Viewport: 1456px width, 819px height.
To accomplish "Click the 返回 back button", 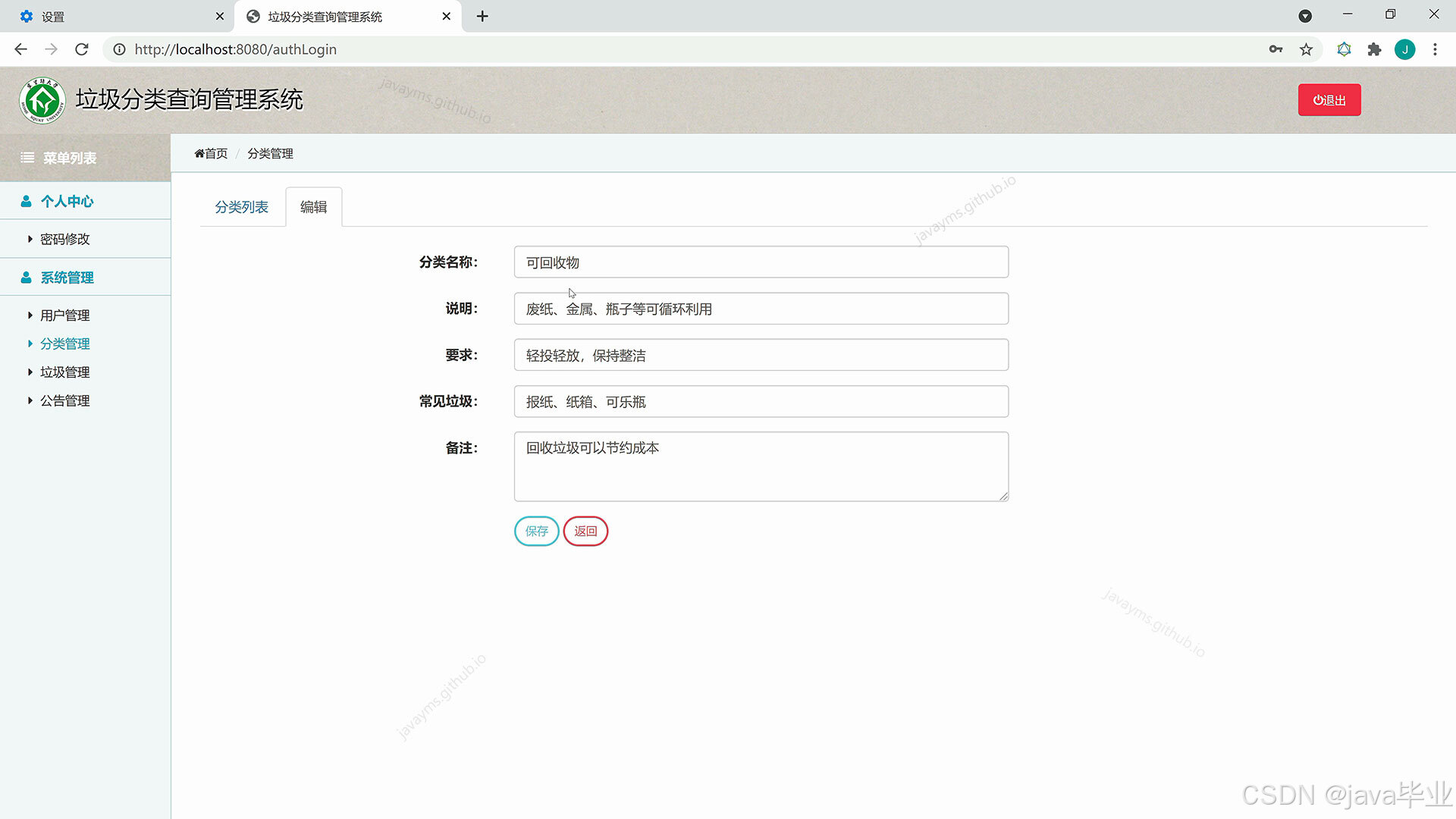I will [x=585, y=531].
